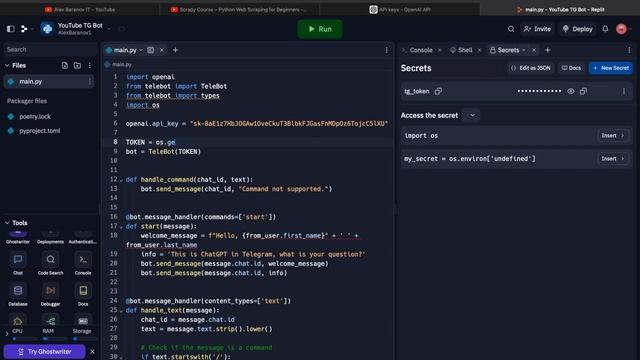
Task: Open the main.py file row options menu
Action: pyautogui.click(x=90, y=82)
